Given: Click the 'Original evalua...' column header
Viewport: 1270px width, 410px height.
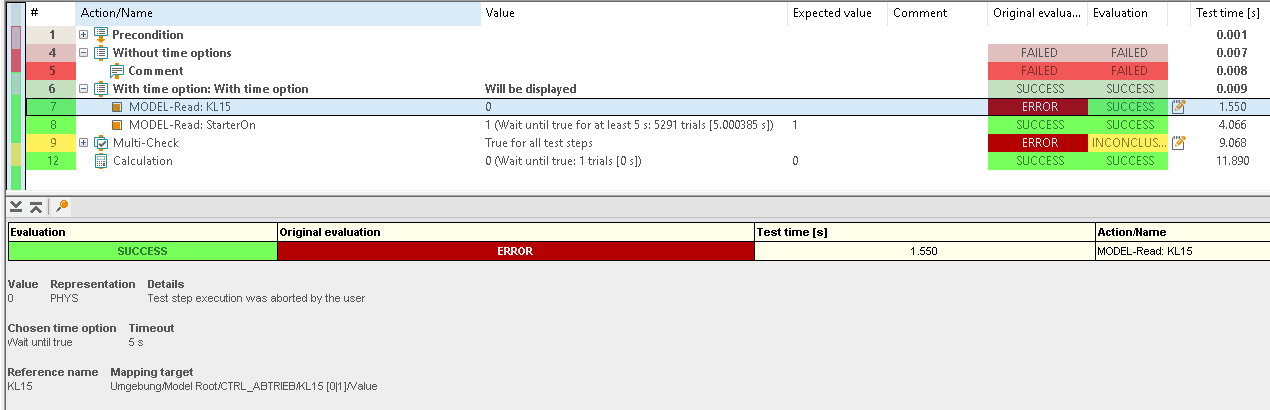Looking at the screenshot, I should click(1036, 13).
